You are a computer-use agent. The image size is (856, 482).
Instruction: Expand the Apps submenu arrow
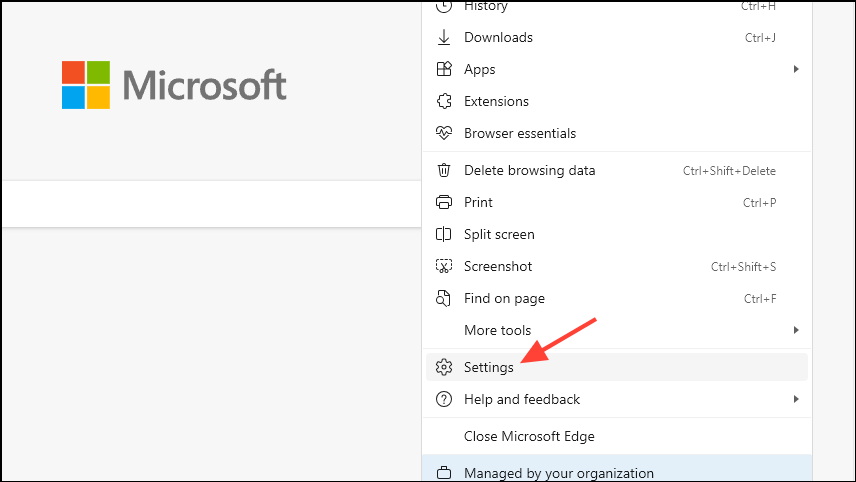click(796, 70)
